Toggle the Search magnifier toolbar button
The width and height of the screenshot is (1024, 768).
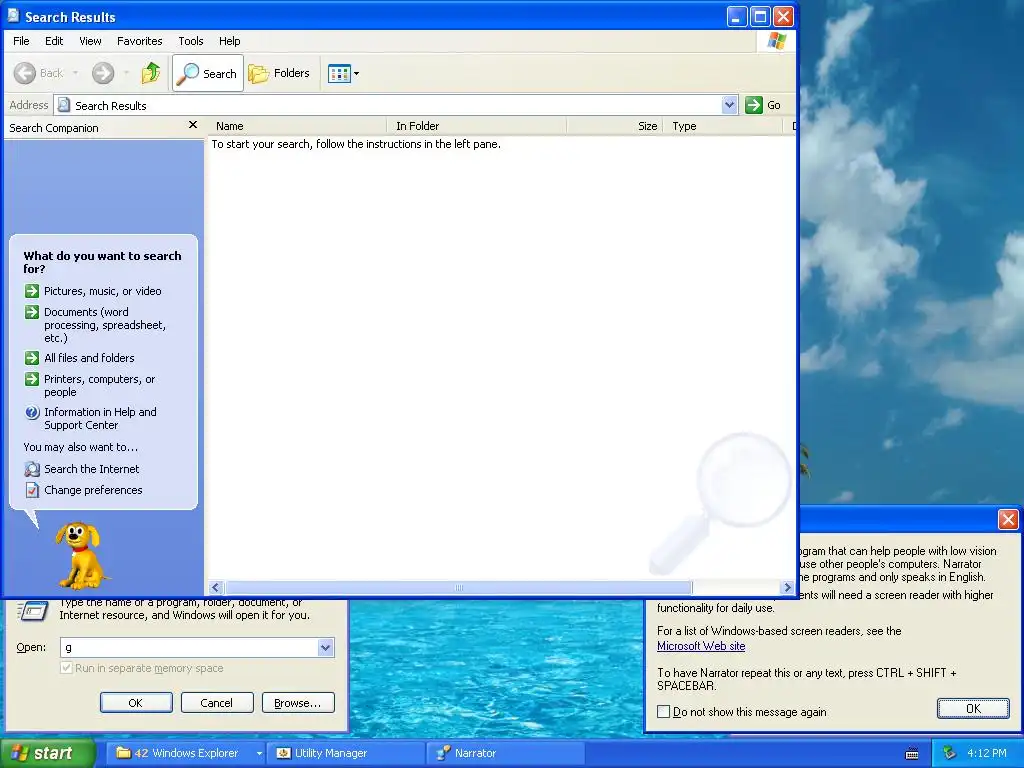208,73
